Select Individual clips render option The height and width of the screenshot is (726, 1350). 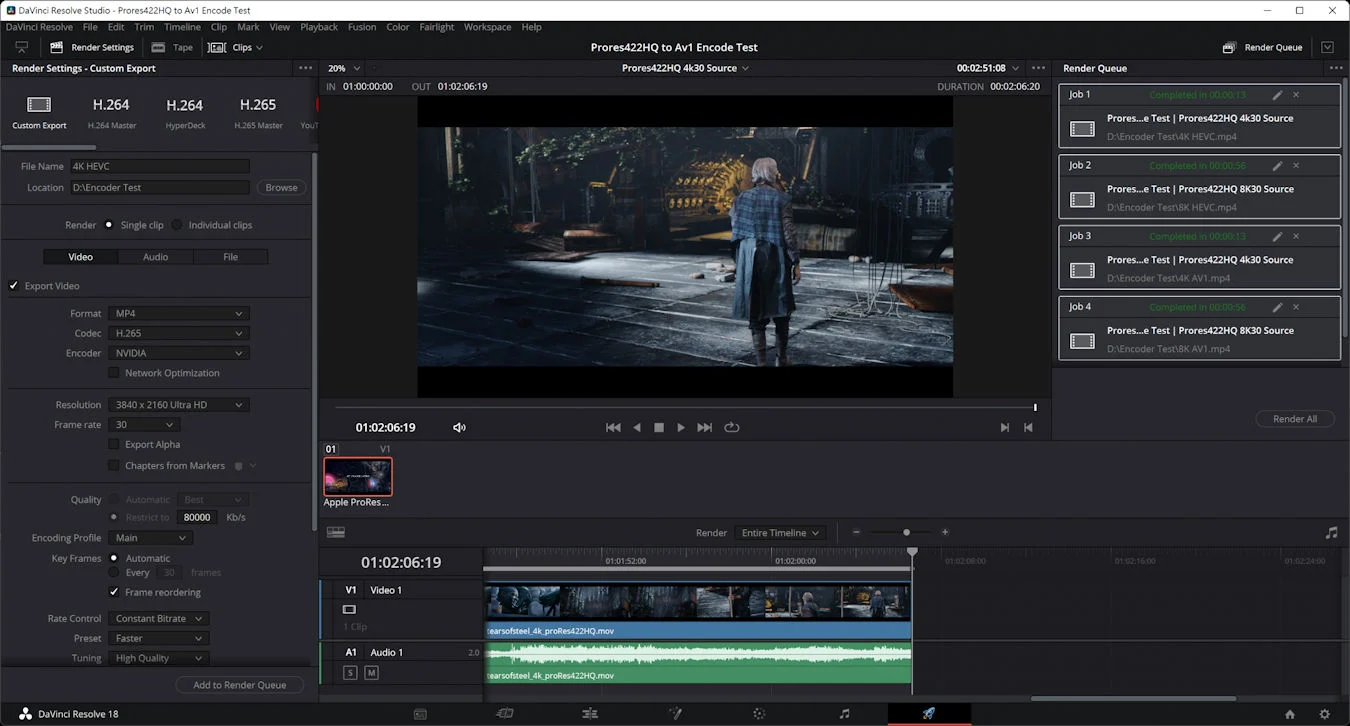point(177,225)
